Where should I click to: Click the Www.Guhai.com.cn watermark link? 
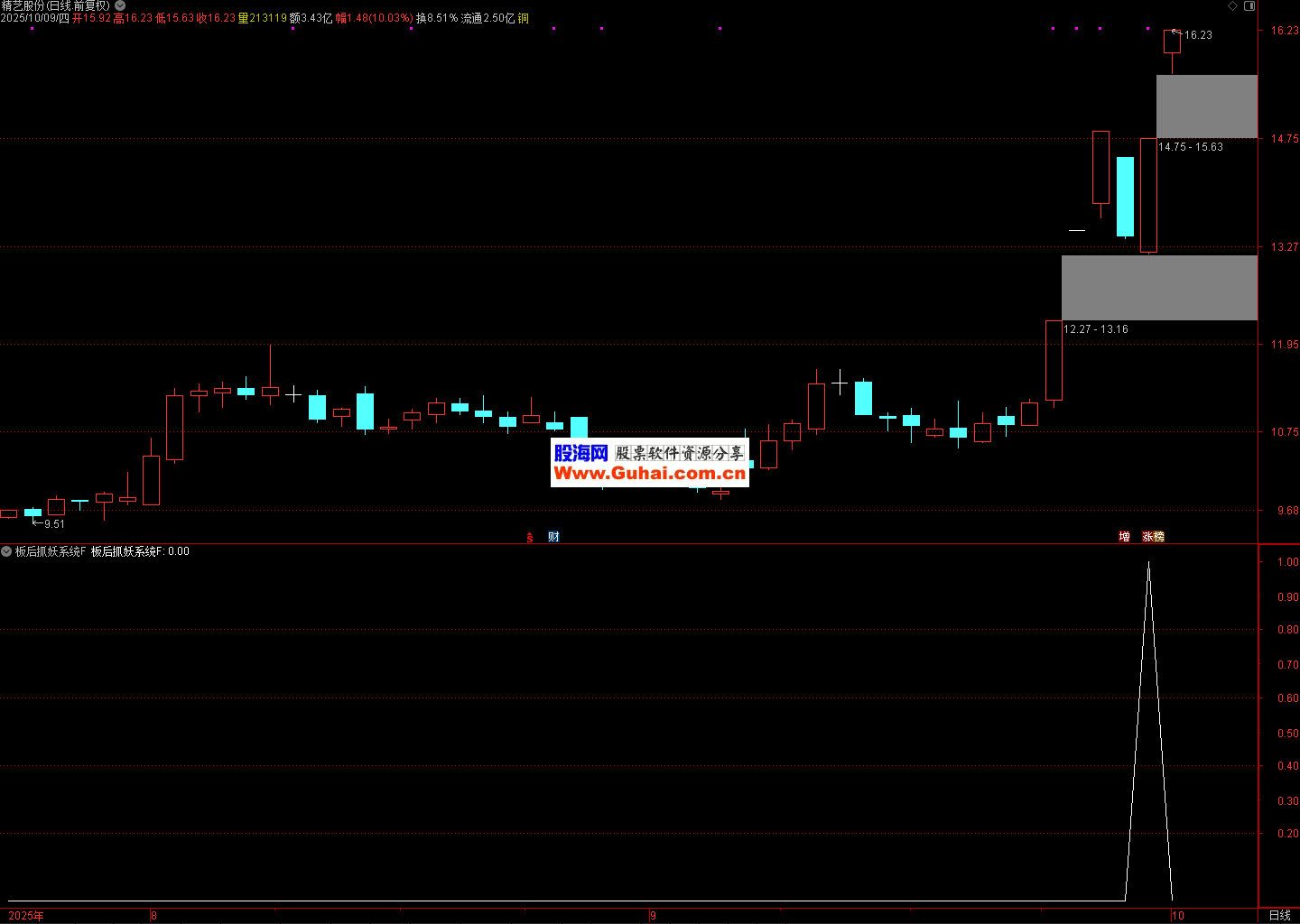[x=649, y=474]
